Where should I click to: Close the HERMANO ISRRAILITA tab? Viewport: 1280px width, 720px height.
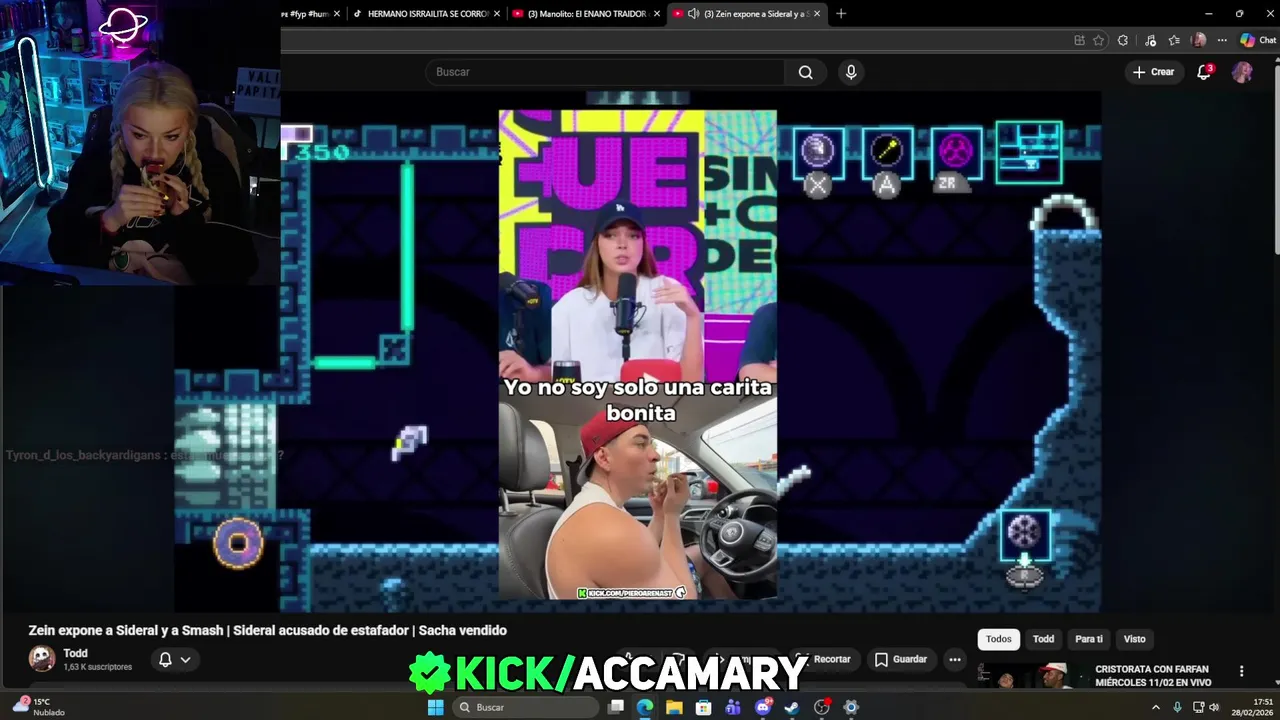click(497, 14)
